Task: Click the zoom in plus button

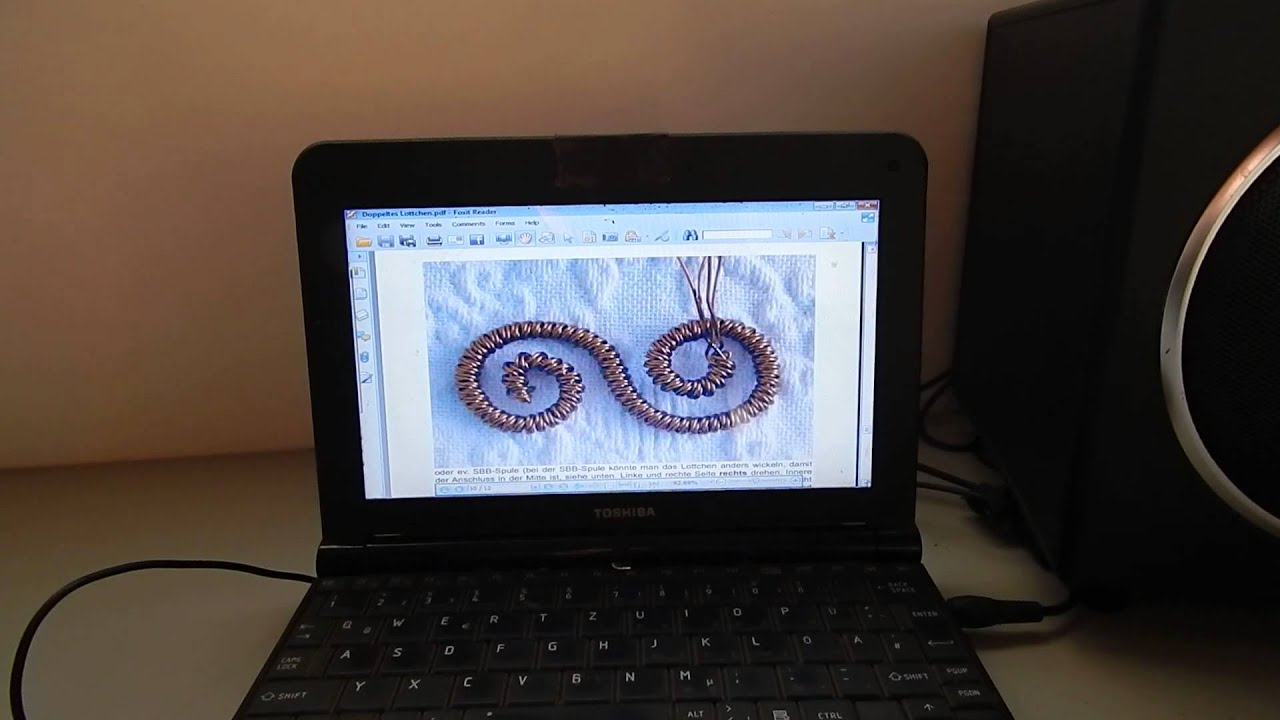Action: click(796, 481)
